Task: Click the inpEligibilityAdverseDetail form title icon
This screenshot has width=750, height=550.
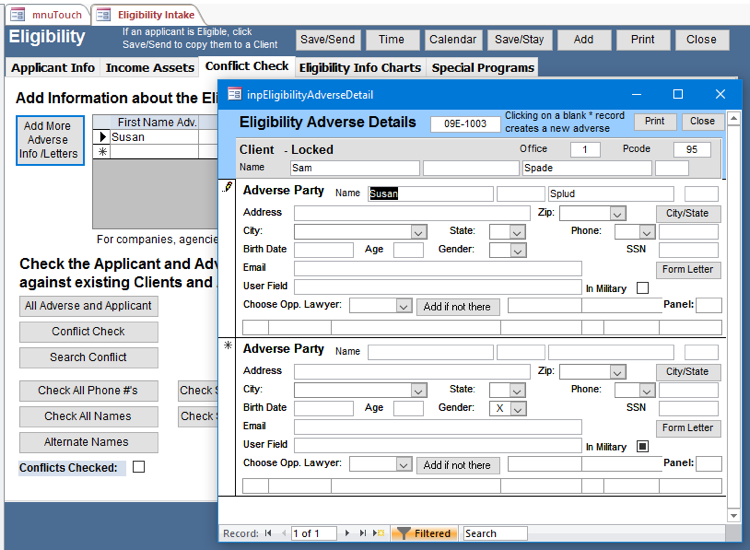Action: click(x=234, y=94)
